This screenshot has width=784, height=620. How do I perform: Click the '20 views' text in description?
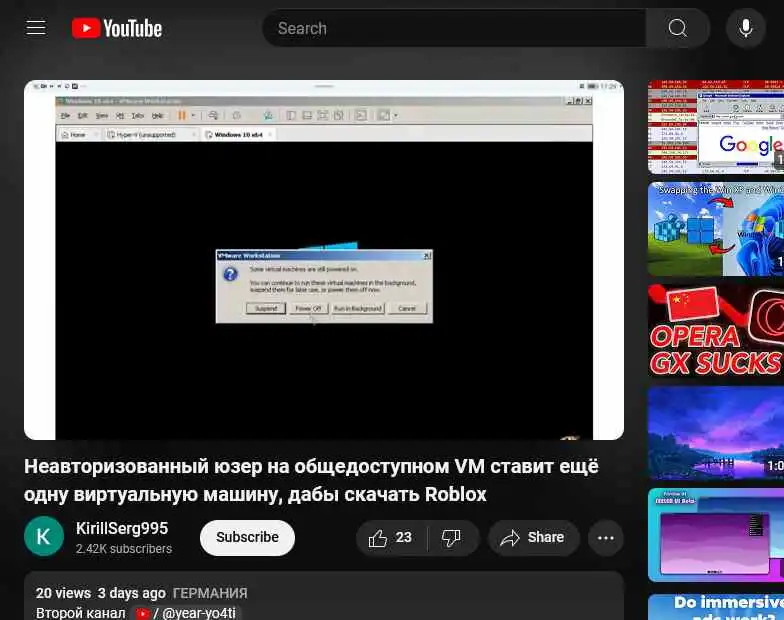[x=63, y=593]
